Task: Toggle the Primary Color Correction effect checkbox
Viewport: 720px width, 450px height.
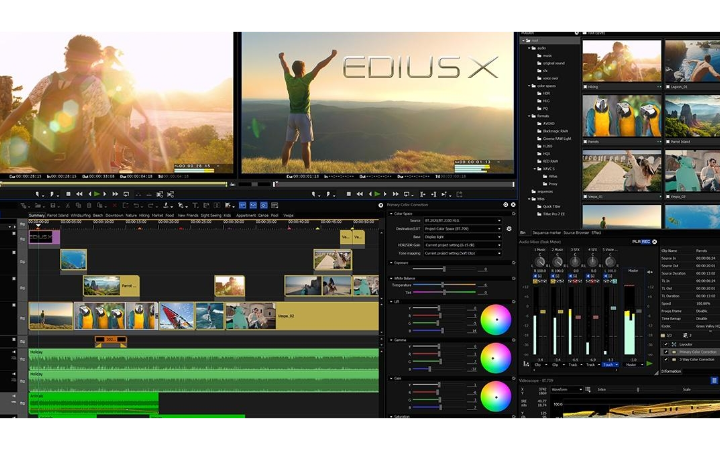Action: point(667,352)
